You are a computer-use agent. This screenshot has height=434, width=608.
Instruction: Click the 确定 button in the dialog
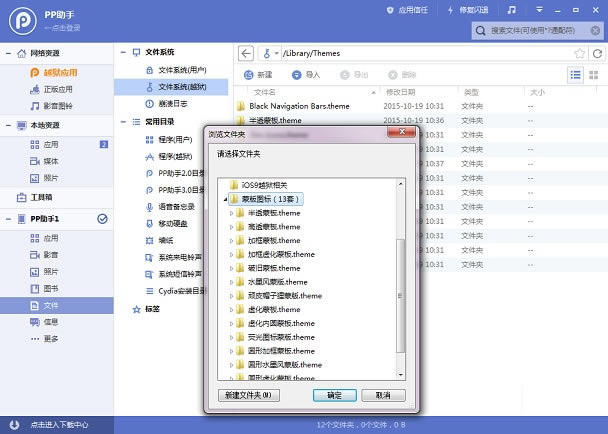[x=335, y=395]
